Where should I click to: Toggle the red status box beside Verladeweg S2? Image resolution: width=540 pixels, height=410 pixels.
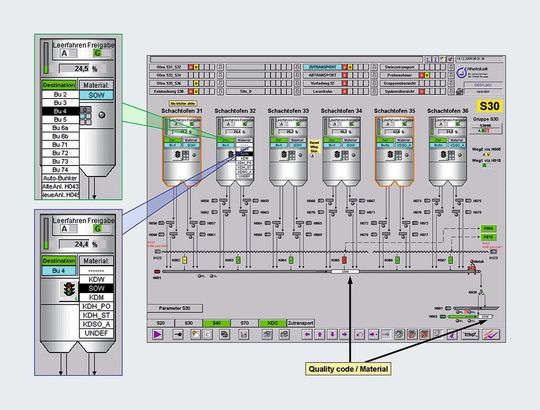click(x=344, y=83)
